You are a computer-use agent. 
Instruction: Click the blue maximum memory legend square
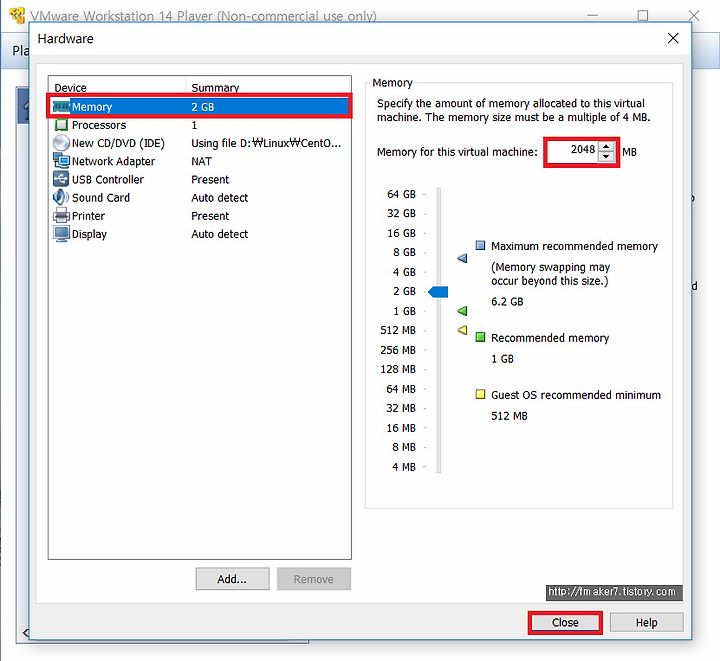coord(480,245)
